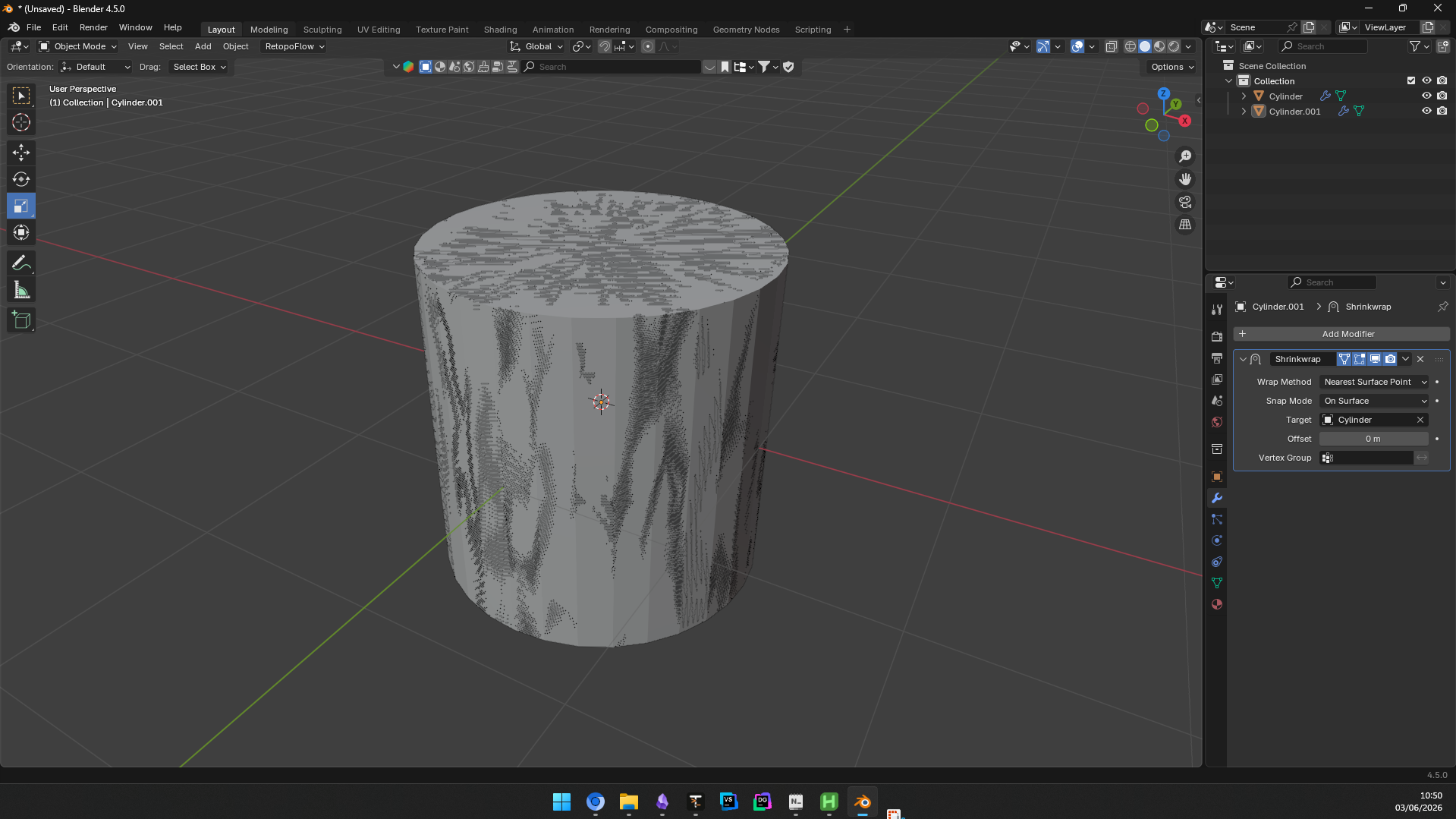Clear the Cylinder target object

click(1420, 420)
